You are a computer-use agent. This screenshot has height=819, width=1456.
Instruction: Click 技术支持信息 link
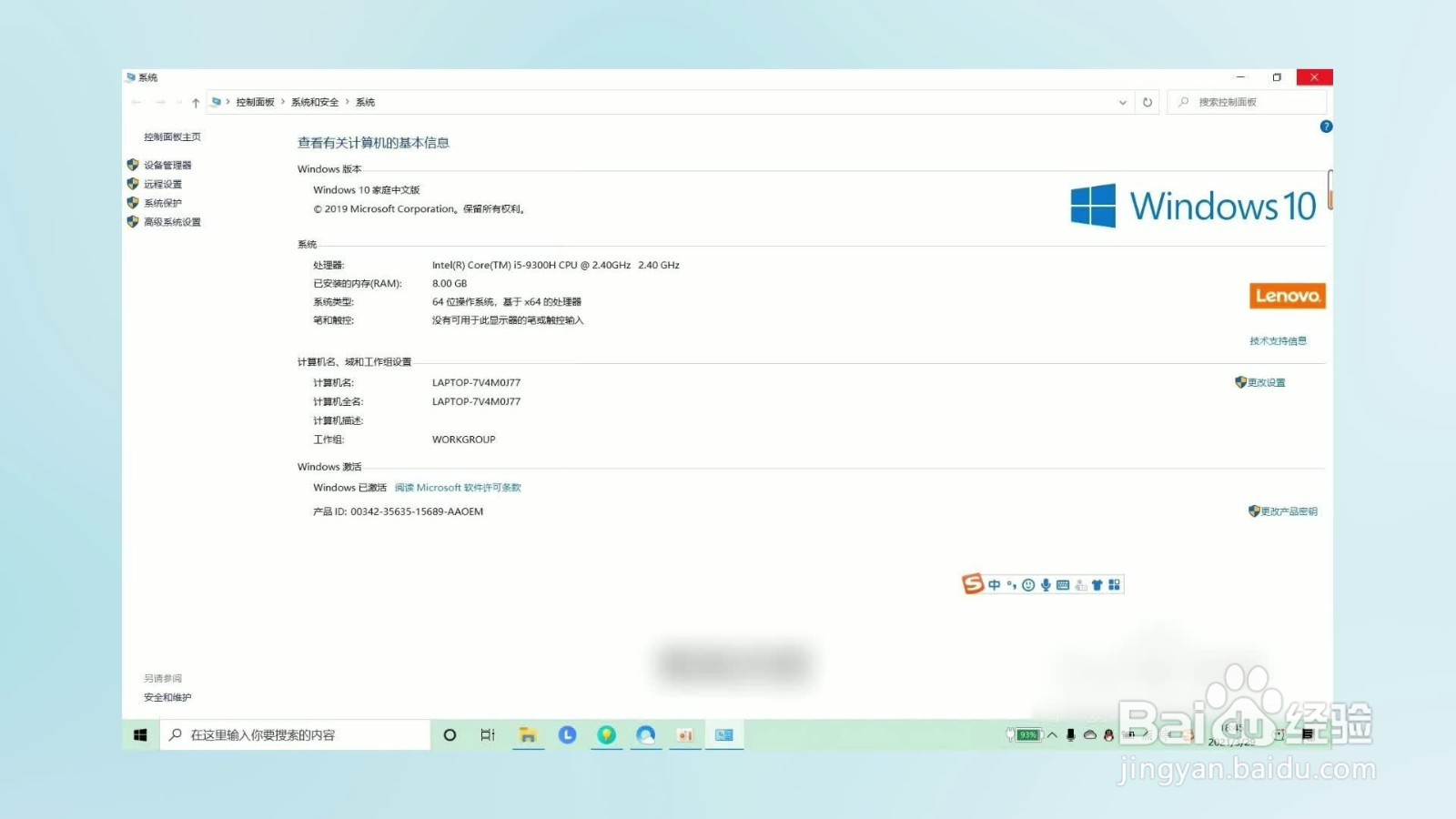pos(1278,341)
